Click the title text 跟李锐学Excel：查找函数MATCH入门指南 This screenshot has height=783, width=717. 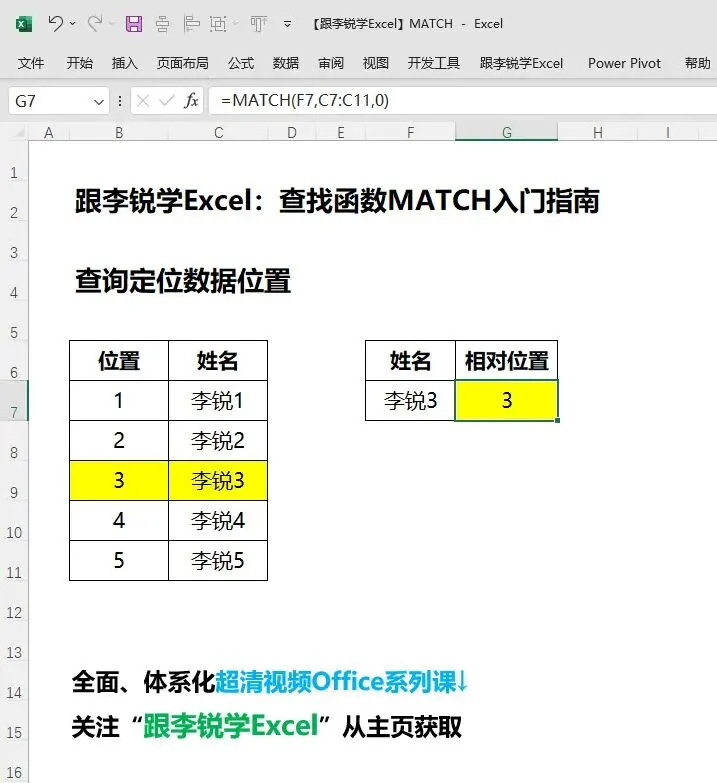click(x=337, y=201)
